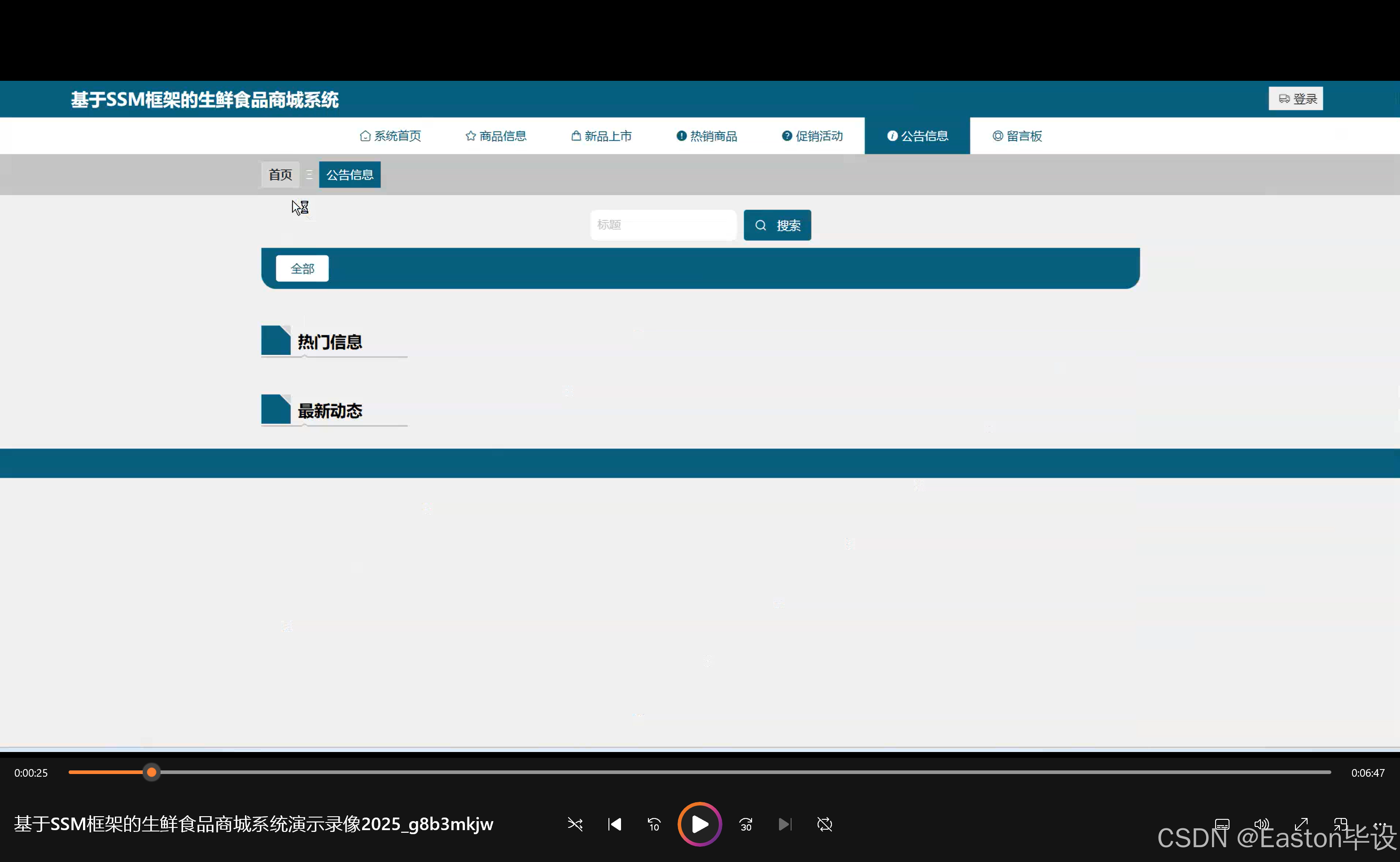Enter full screen with the arrow icon
Screen dimensions: 1400x862
(1301, 824)
